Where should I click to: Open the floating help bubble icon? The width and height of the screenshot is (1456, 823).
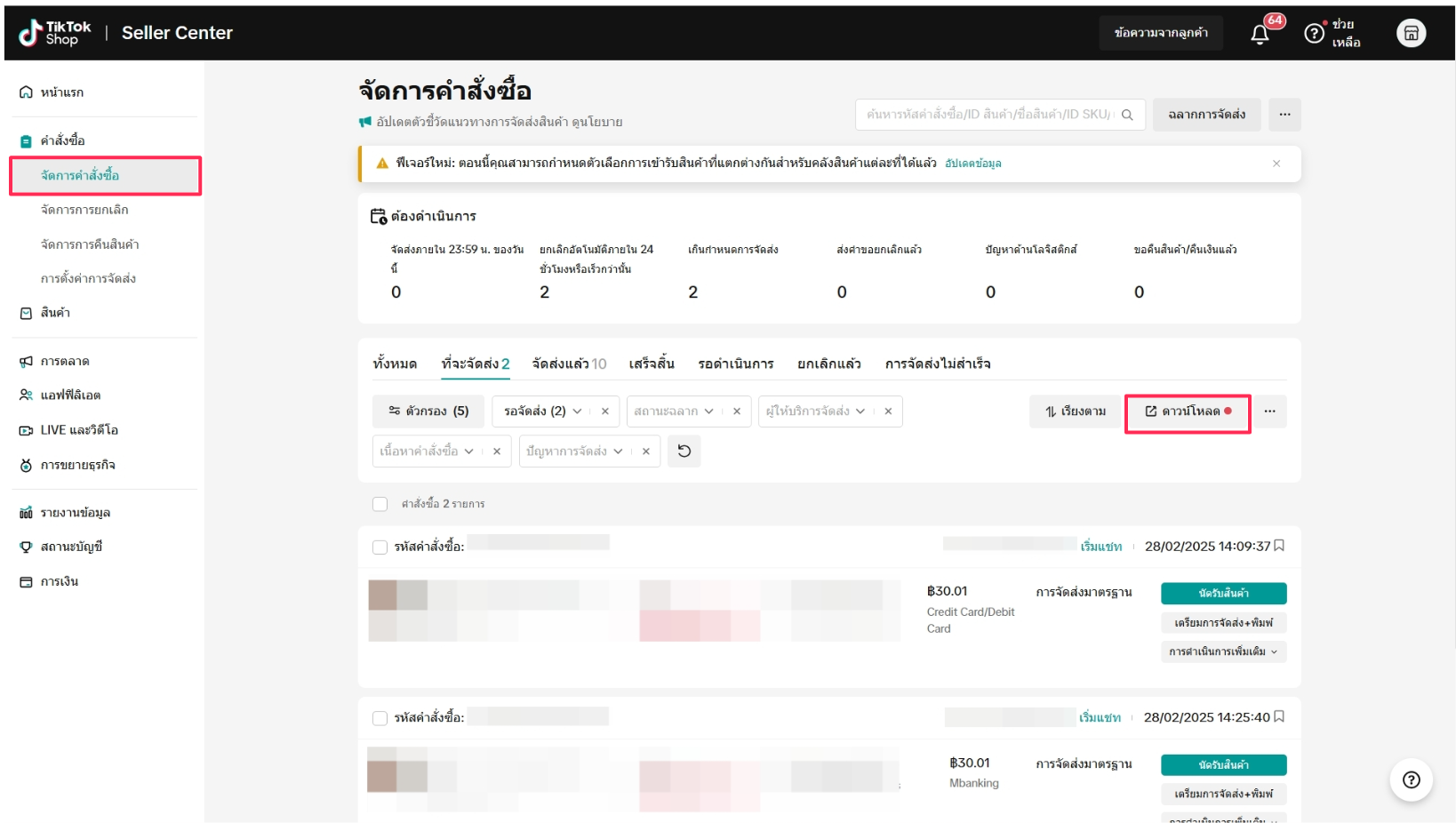point(1411,779)
